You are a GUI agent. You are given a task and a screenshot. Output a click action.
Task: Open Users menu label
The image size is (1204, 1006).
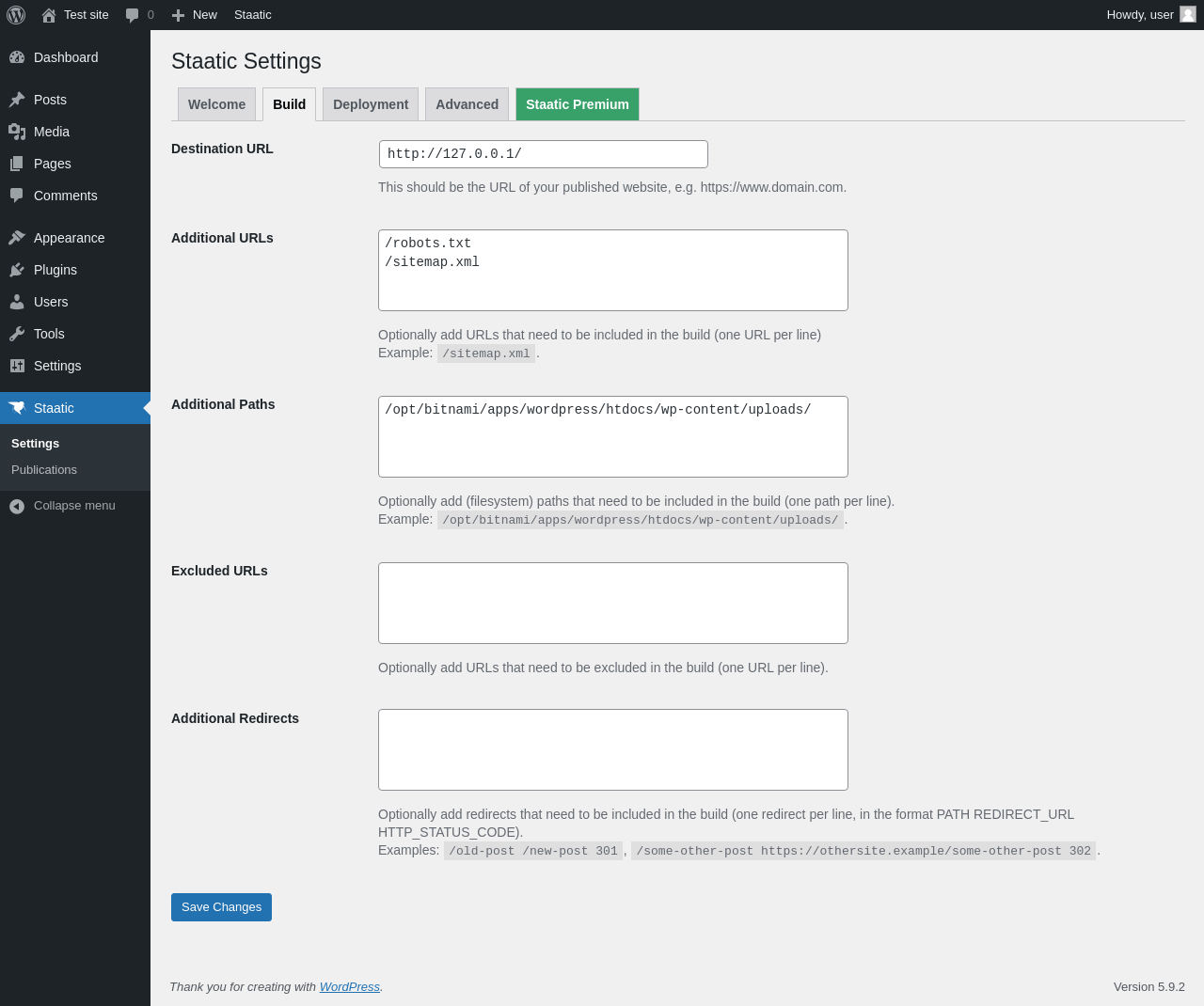[51, 302]
